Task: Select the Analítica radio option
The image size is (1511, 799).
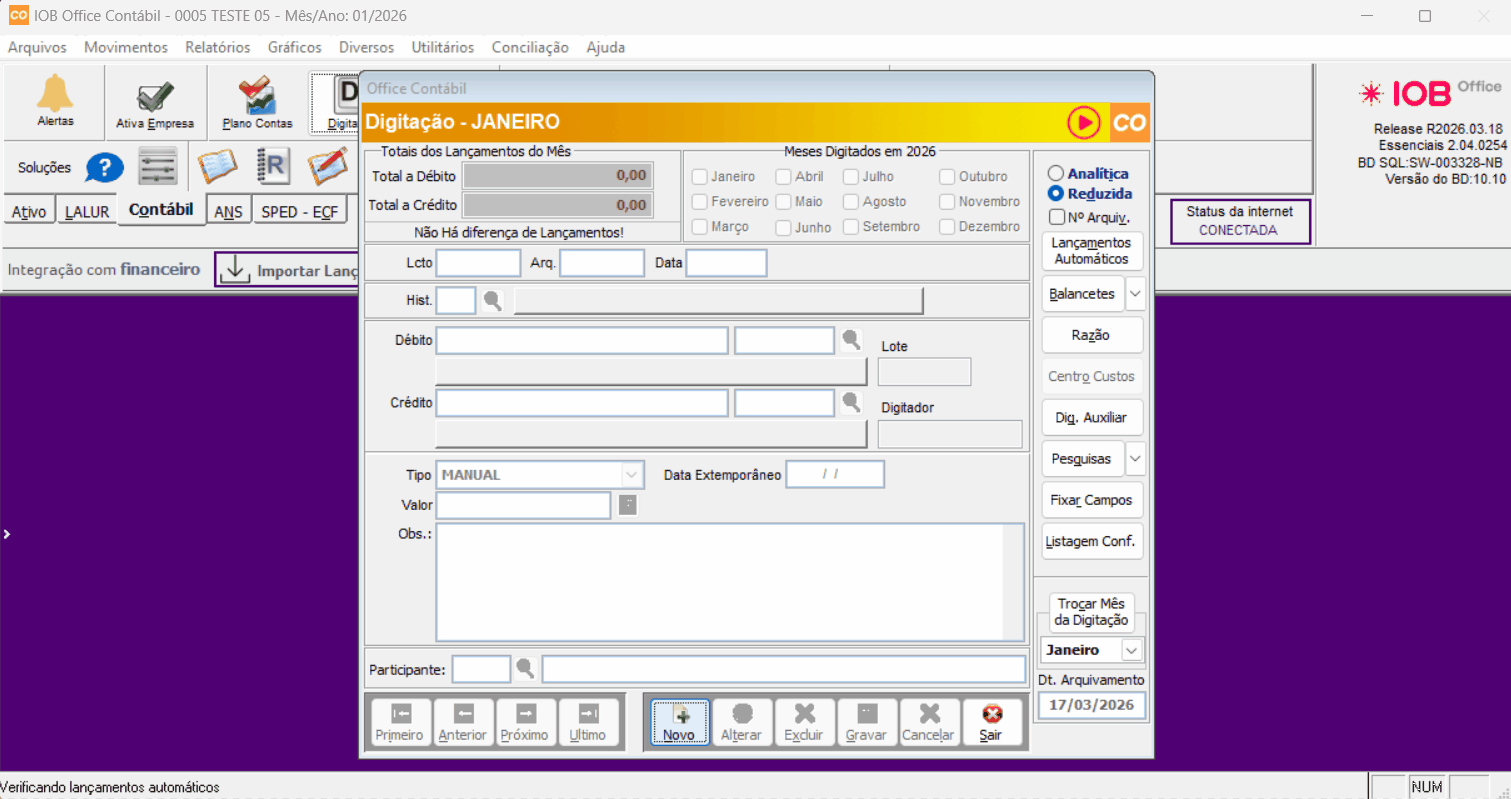Action: coord(1055,174)
